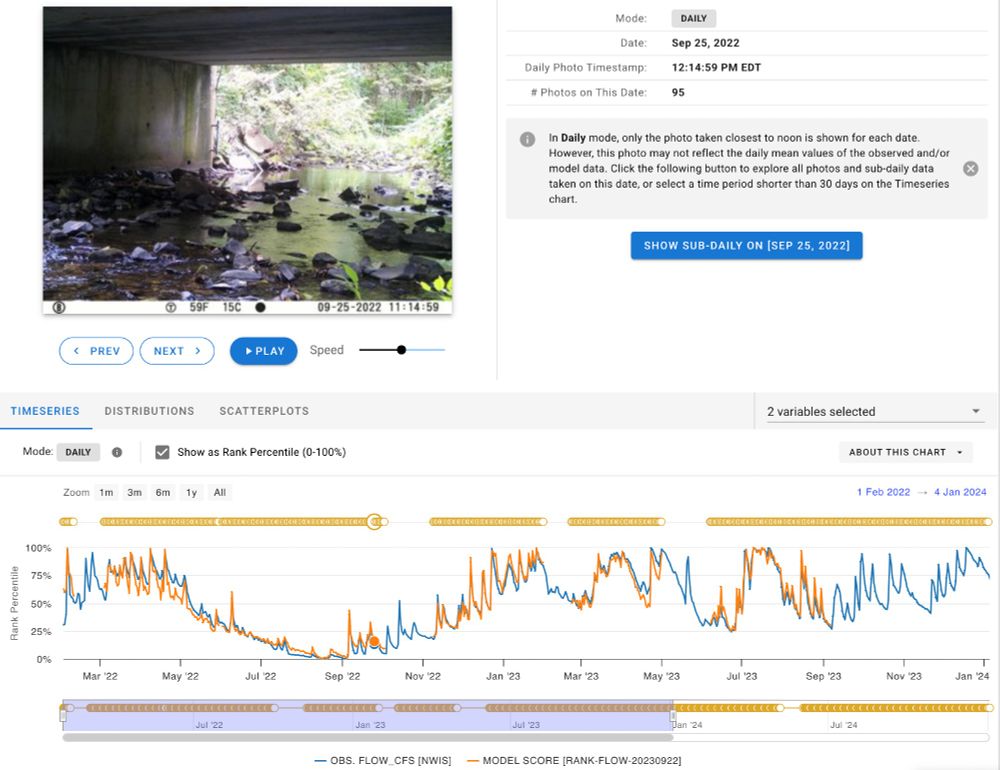Toggle the MODEL SCORE legend series
The width and height of the screenshot is (1000, 770).
[574, 760]
